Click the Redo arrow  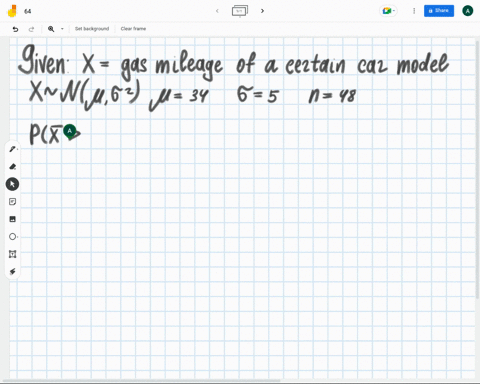(31, 29)
